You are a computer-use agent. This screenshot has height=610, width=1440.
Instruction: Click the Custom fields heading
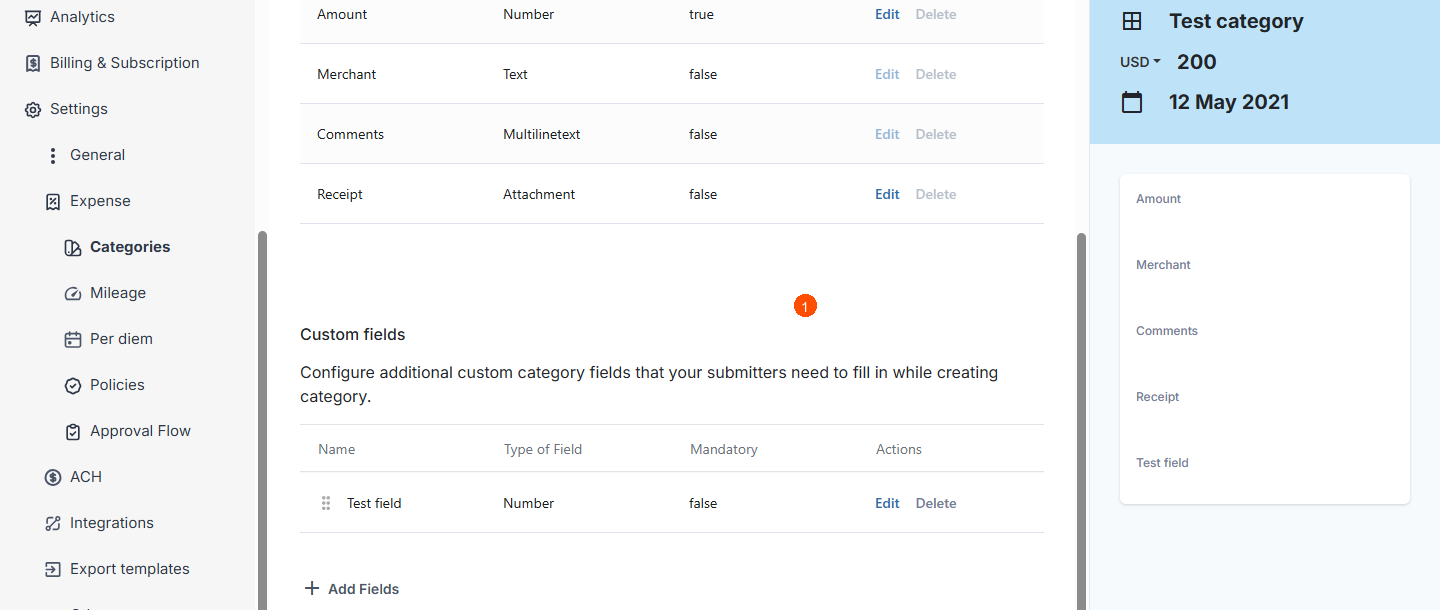353,334
